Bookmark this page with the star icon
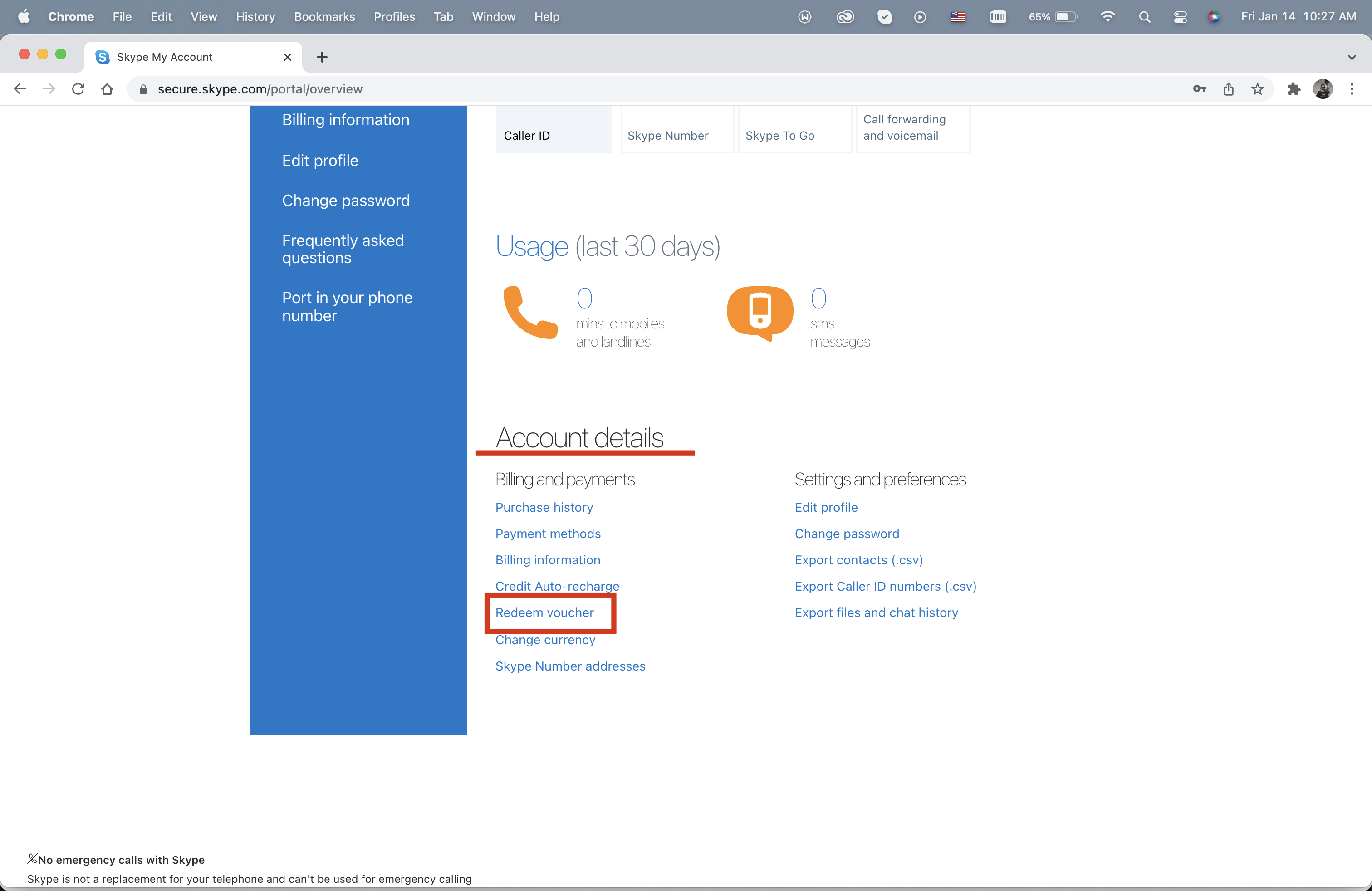The height and width of the screenshot is (891, 1372). [1257, 89]
